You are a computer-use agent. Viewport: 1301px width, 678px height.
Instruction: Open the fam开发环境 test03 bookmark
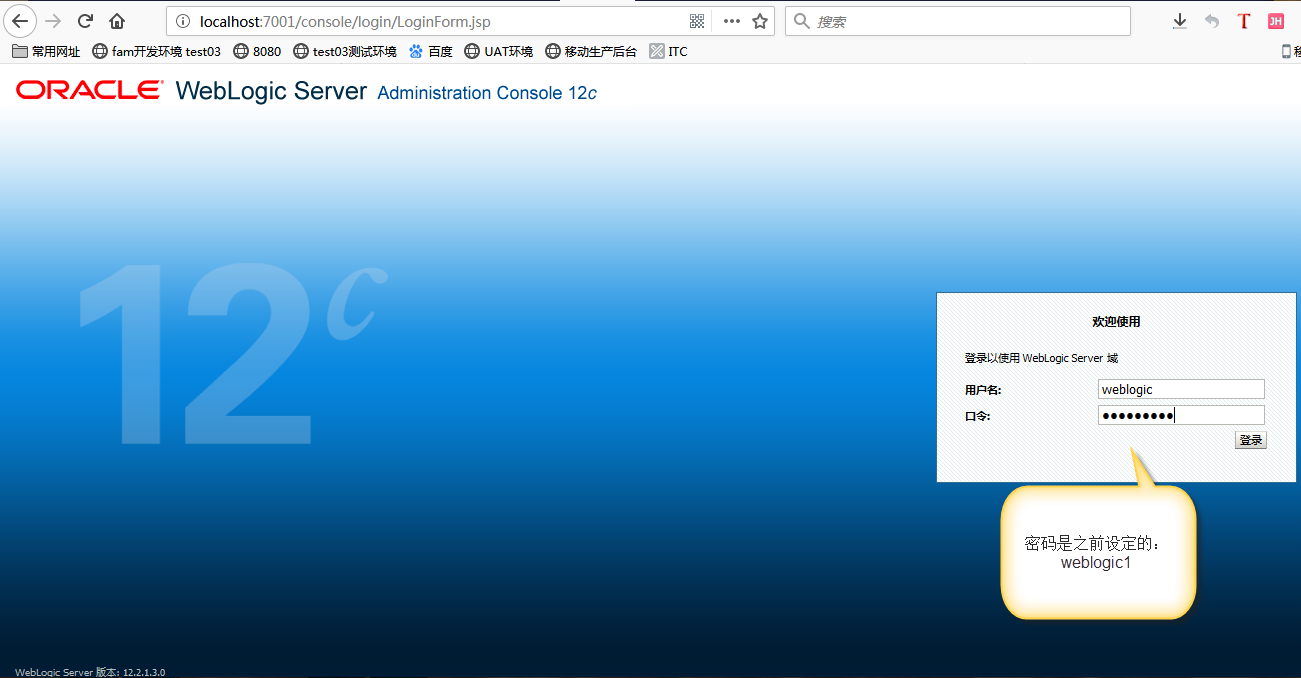(x=156, y=51)
